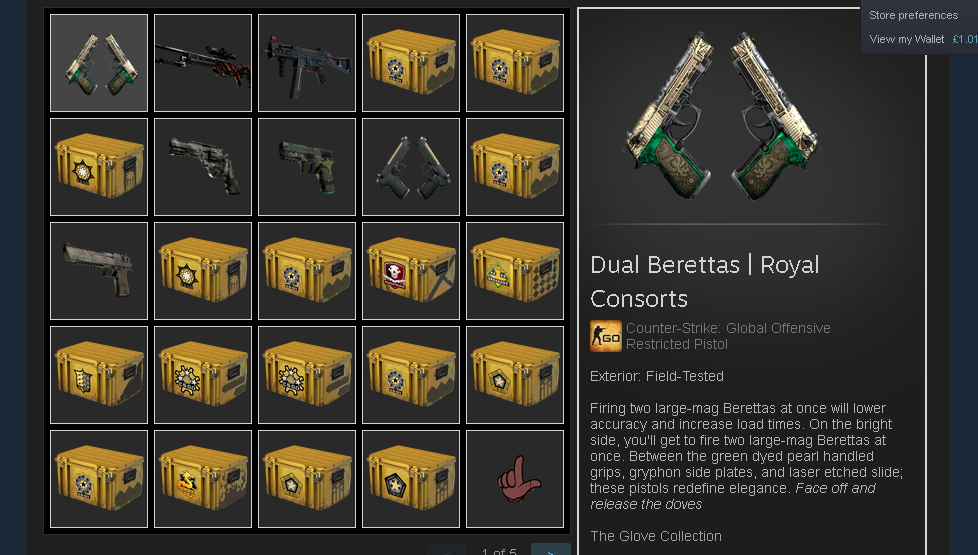
Task: Select the case with red skull badge
Action: 410,271
